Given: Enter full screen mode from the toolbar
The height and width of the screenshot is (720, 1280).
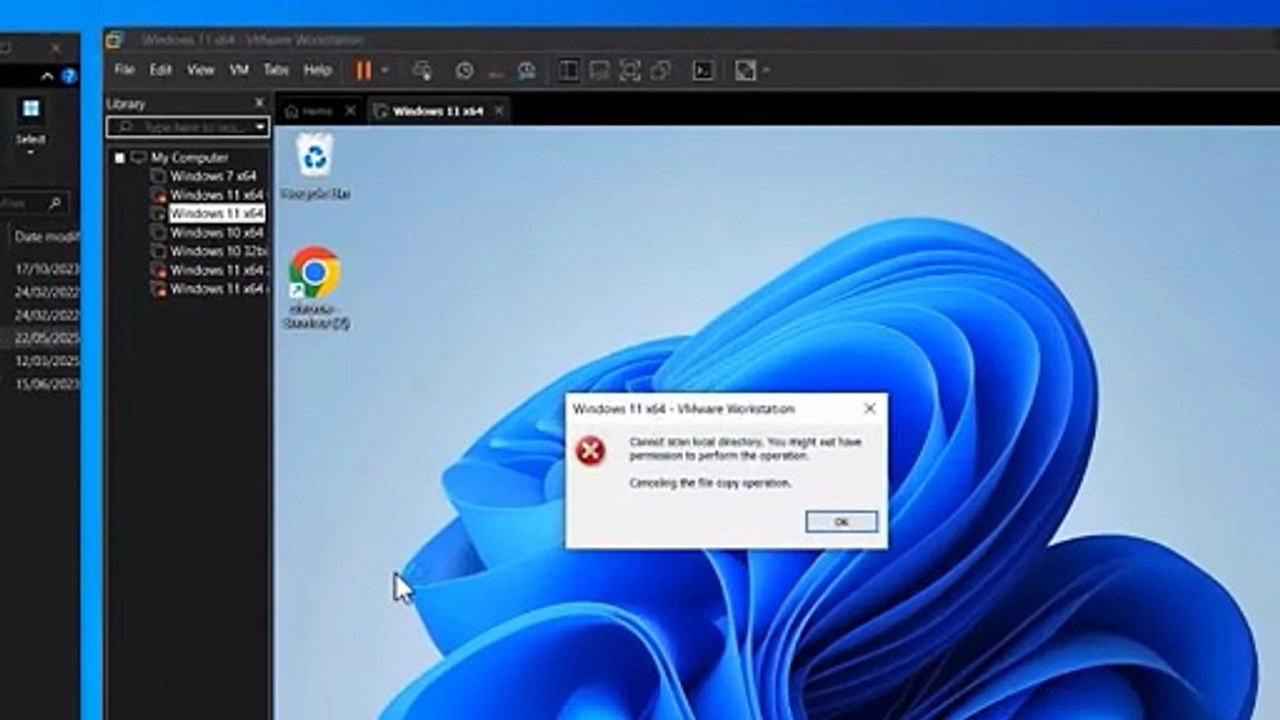Looking at the screenshot, I should 630,70.
